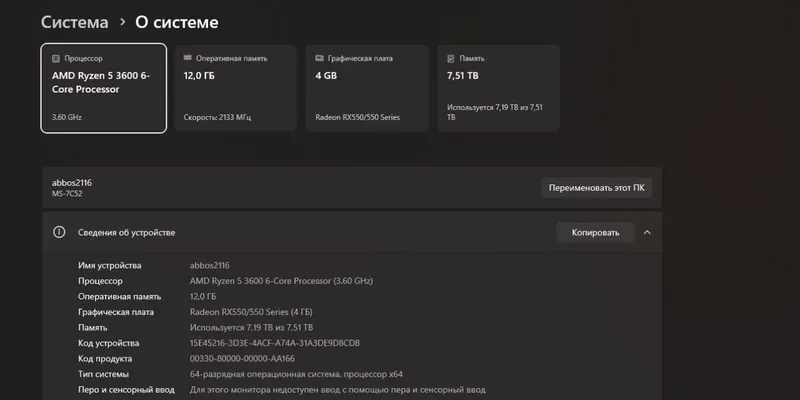Click the info circle icon beside Сведения об устройстве
This screenshot has width=800, height=400.
(x=59, y=232)
